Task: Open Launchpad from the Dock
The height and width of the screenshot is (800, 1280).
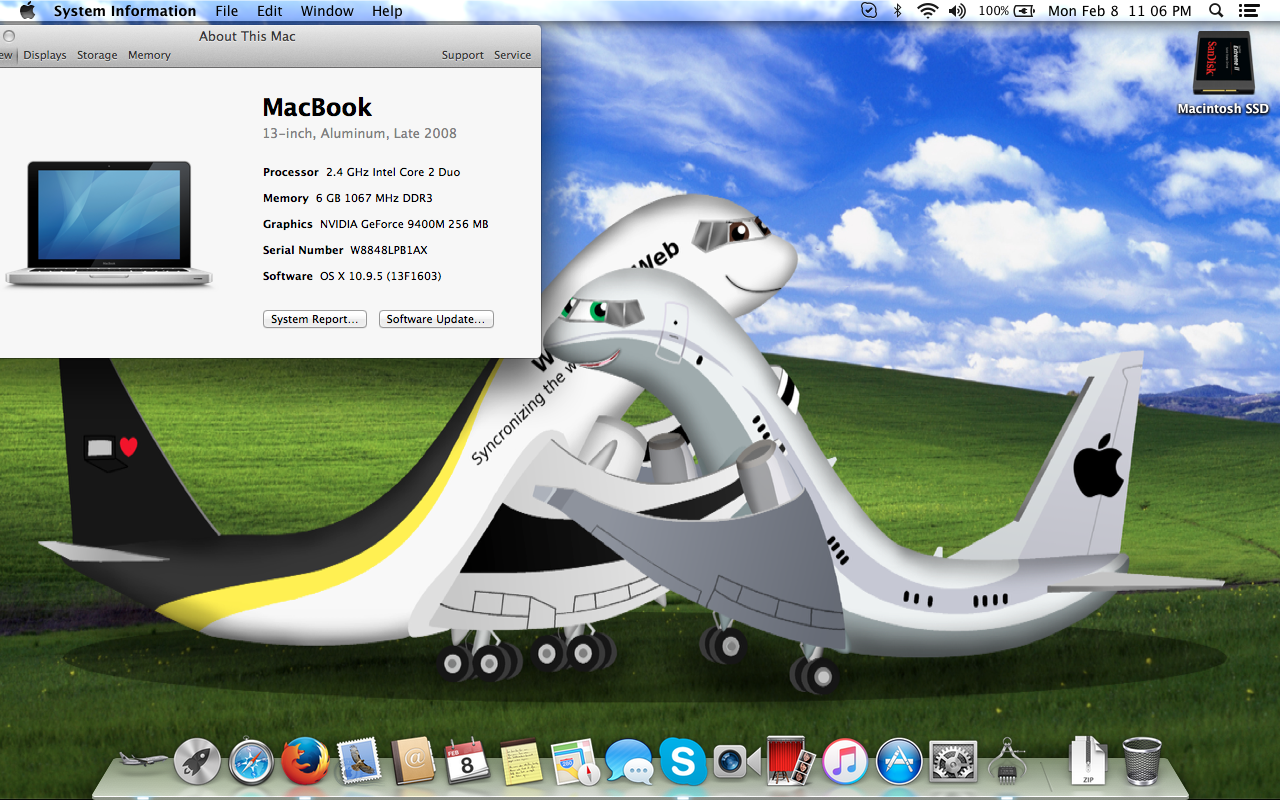Action: pos(197,762)
